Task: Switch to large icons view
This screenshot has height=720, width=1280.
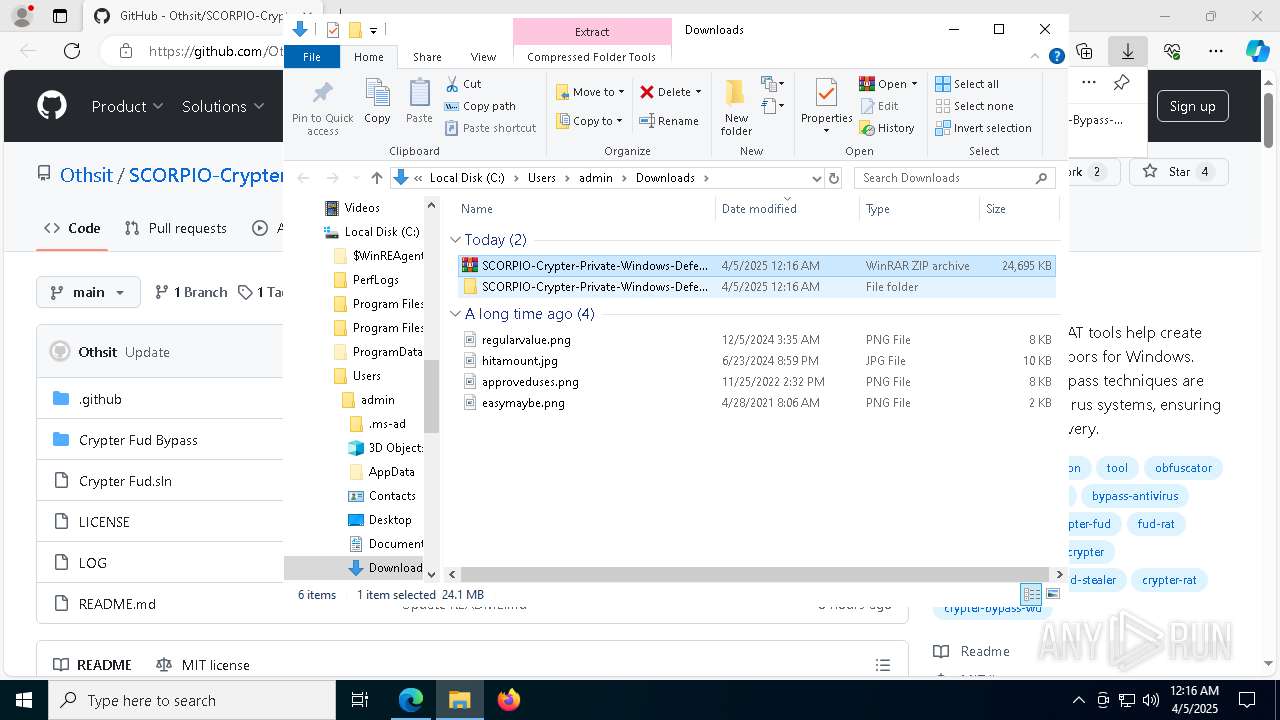Action: [1052, 594]
